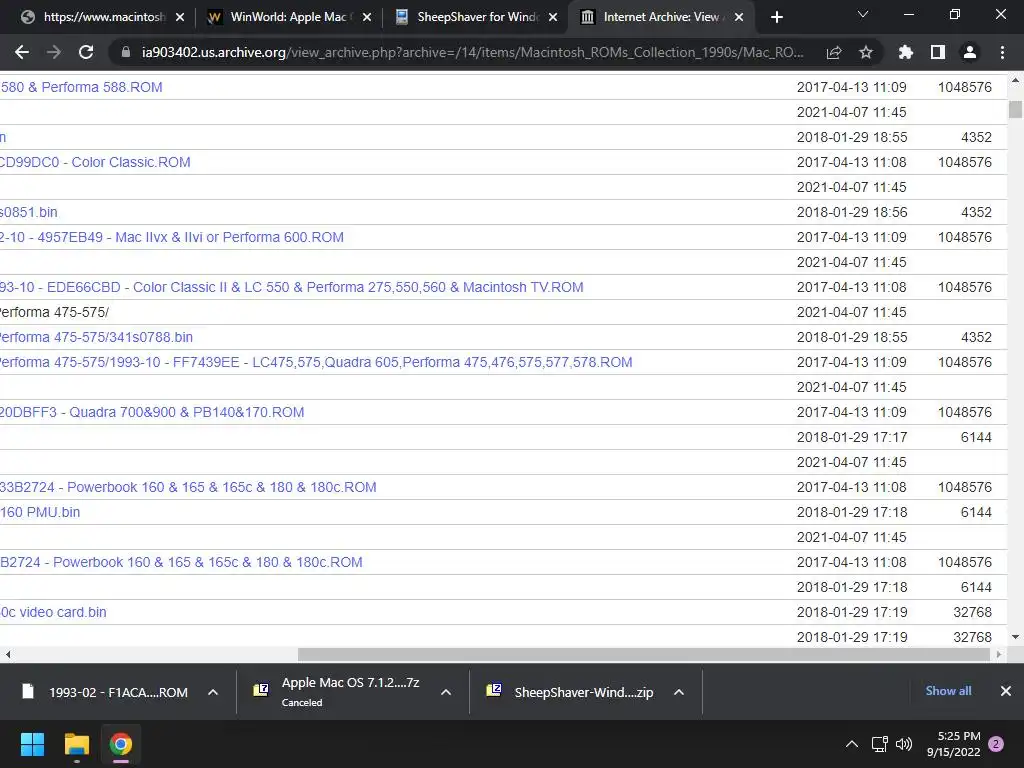
Task: Click the scroll up arrow of the page
Action: coord(1015,81)
